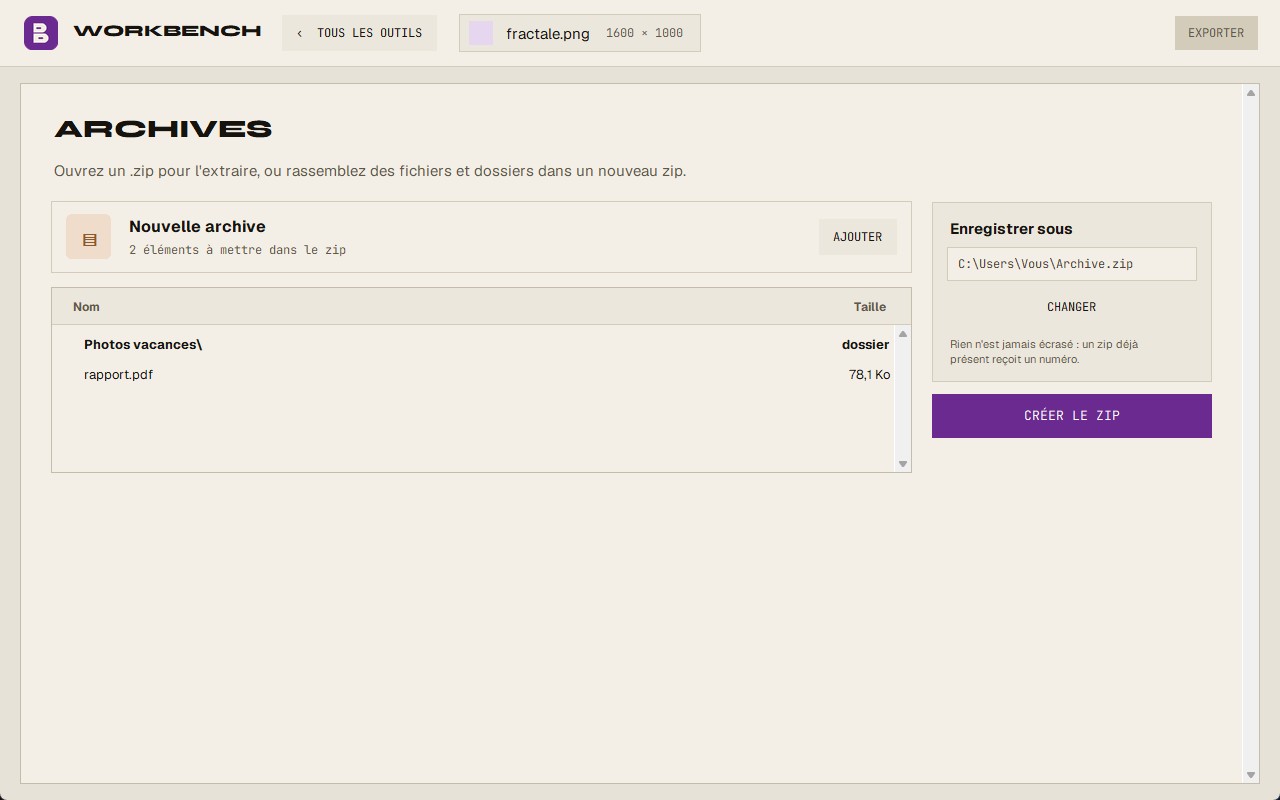Click the CHANGER button under Enregistrer sous
Viewport: 1280px width, 800px height.
click(x=1072, y=307)
